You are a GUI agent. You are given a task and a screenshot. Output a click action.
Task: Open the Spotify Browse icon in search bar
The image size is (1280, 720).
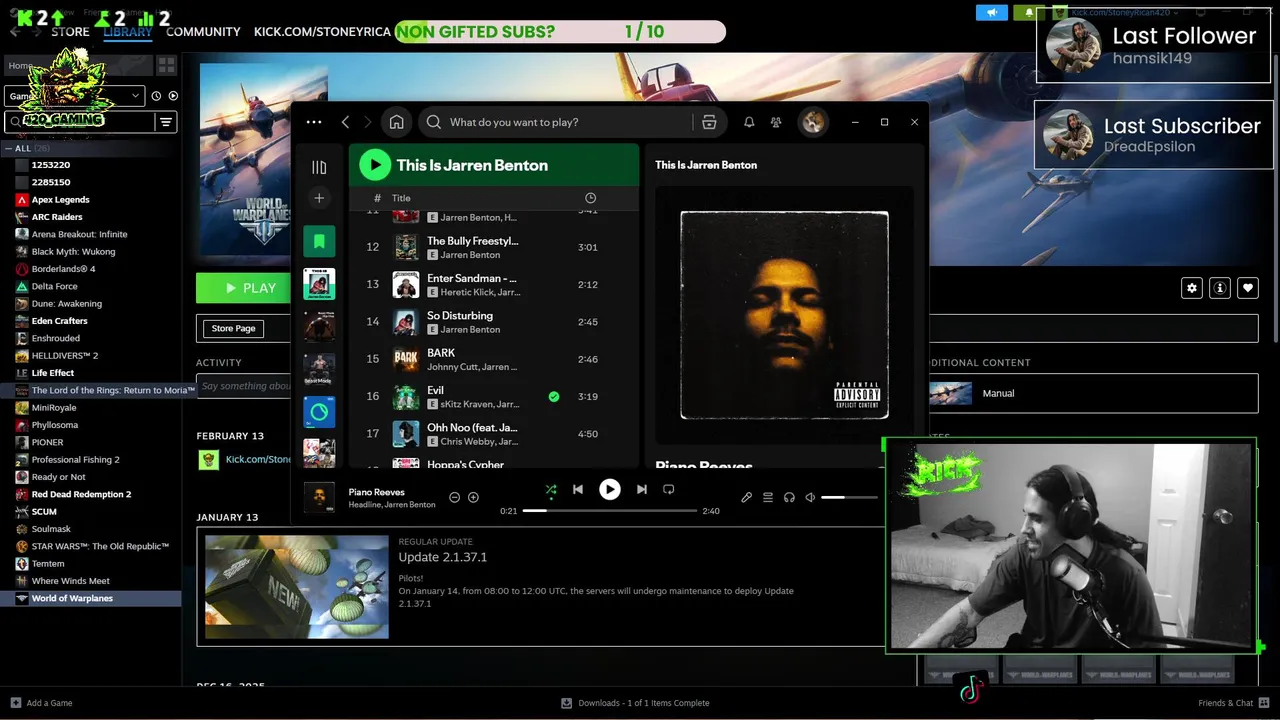pyautogui.click(x=709, y=122)
